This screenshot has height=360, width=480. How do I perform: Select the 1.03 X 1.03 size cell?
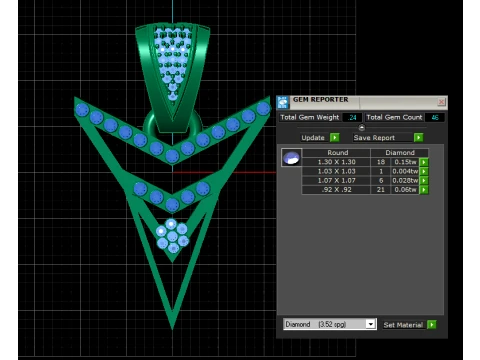tap(336, 171)
